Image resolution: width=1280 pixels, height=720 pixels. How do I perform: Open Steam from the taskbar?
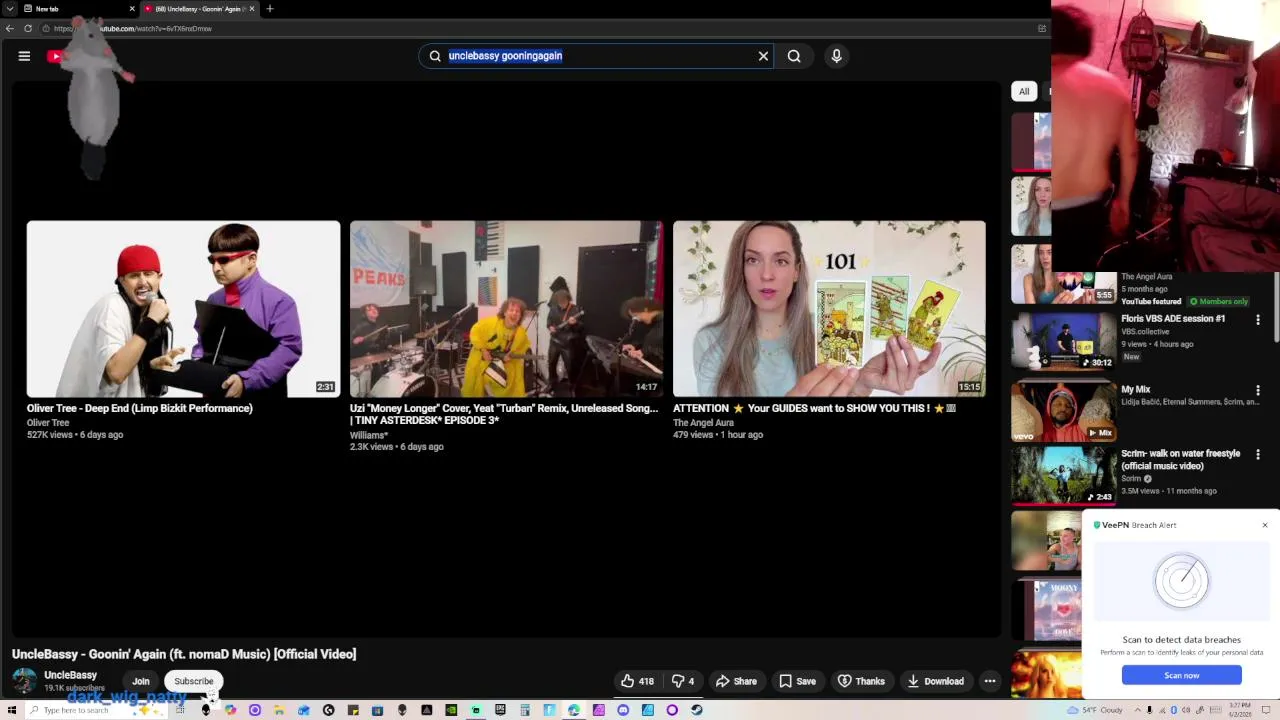click(x=696, y=710)
